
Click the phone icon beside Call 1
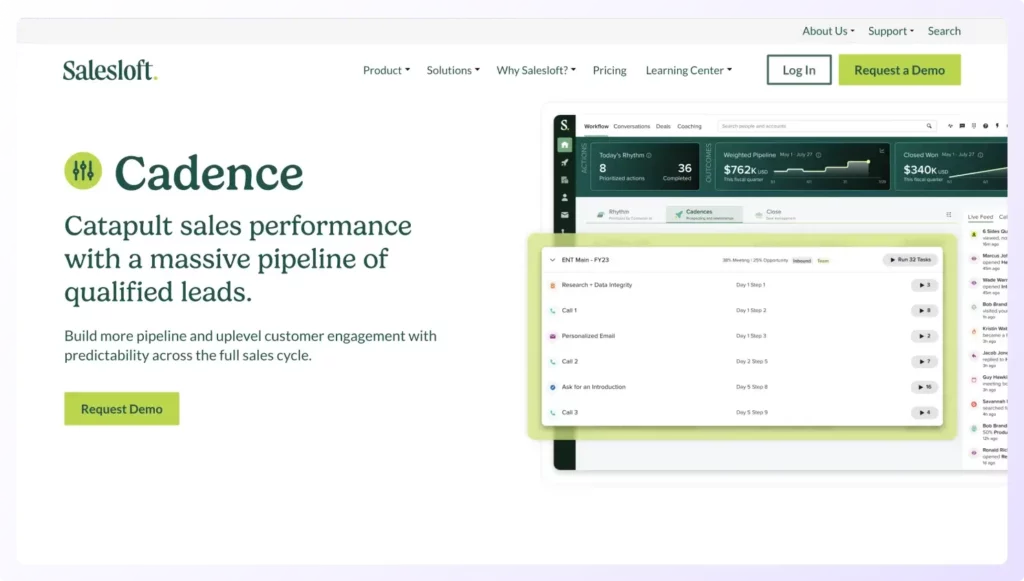(x=552, y=311)
